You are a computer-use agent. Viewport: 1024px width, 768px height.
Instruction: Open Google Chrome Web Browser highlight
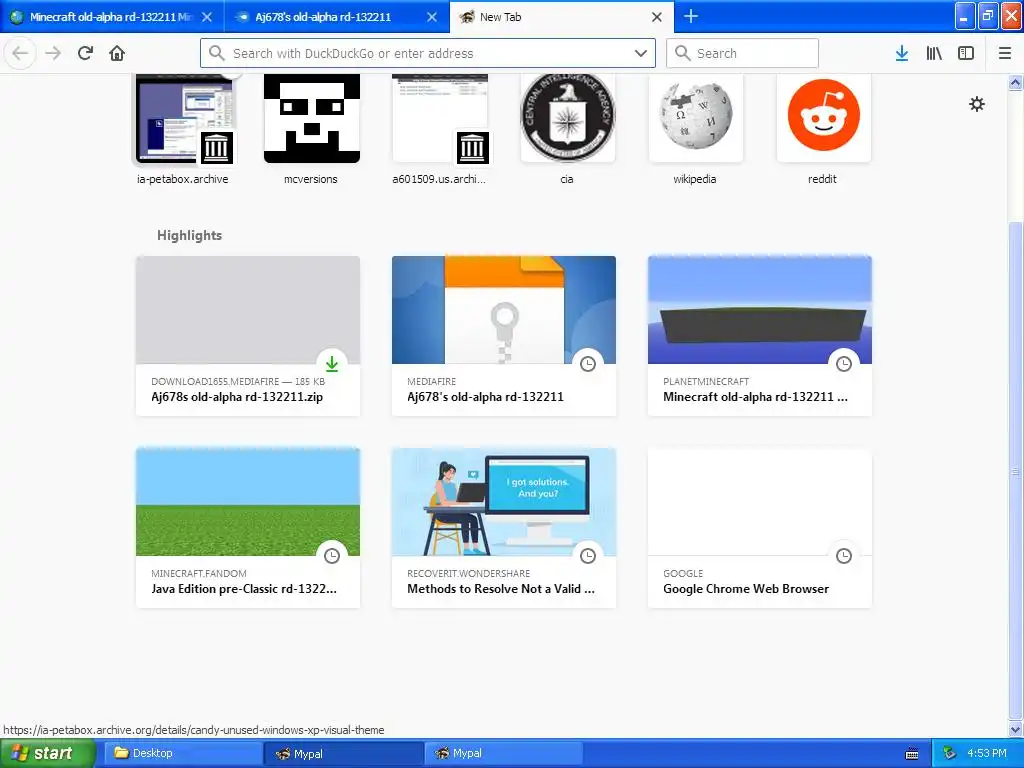click(760, 528)
